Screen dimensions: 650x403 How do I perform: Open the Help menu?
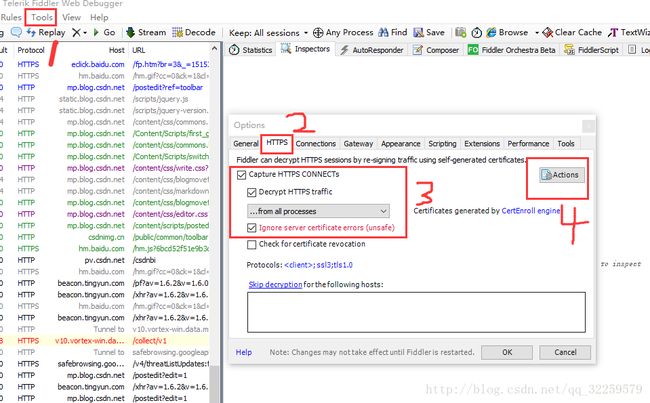click(99, 17)
